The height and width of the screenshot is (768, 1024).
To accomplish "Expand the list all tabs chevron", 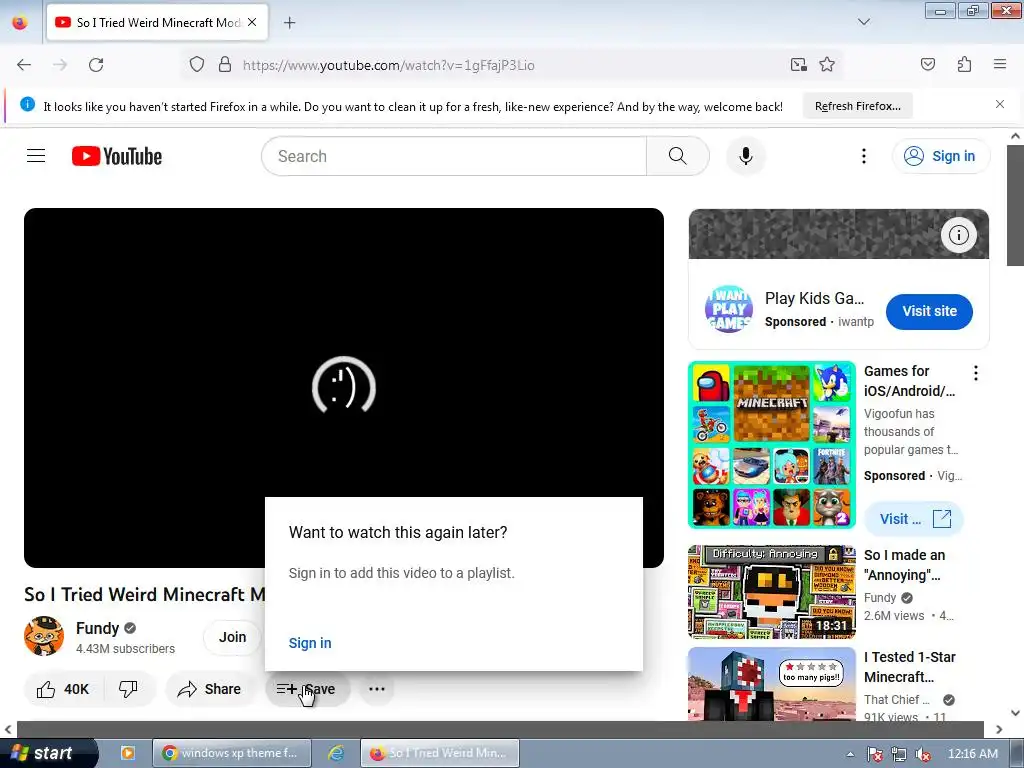I will click(x=863, y=22).
